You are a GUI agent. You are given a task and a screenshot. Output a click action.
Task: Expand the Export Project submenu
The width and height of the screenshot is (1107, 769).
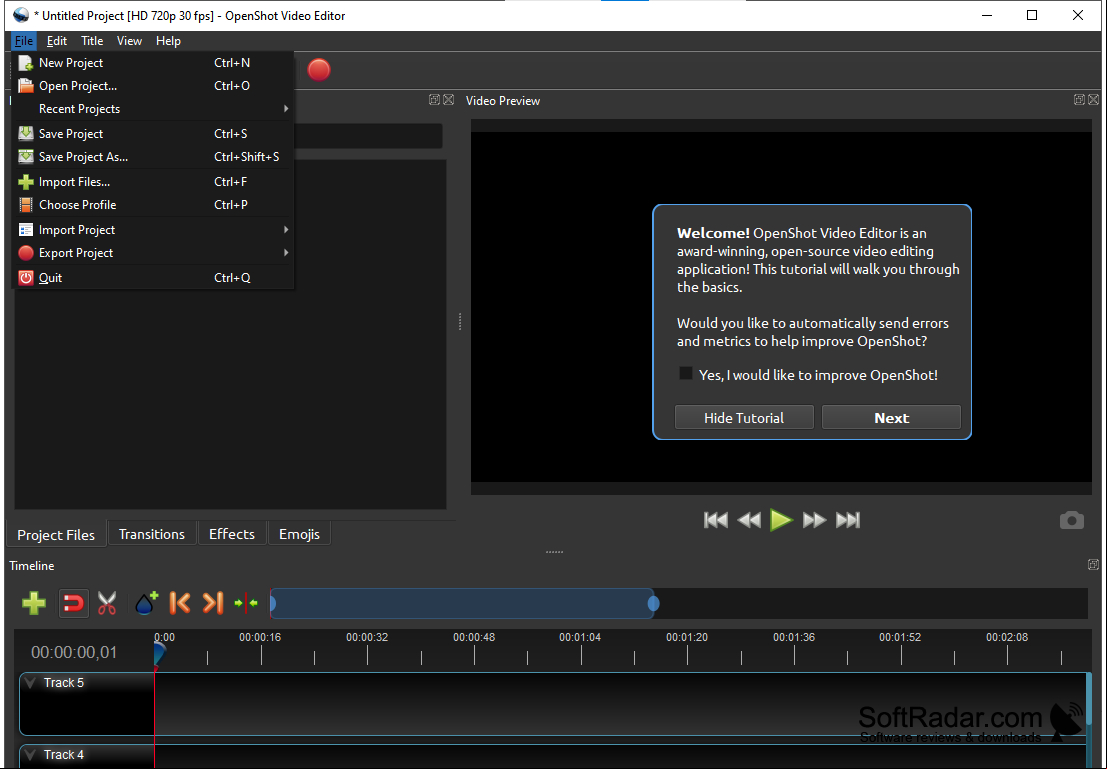(152, 253)
